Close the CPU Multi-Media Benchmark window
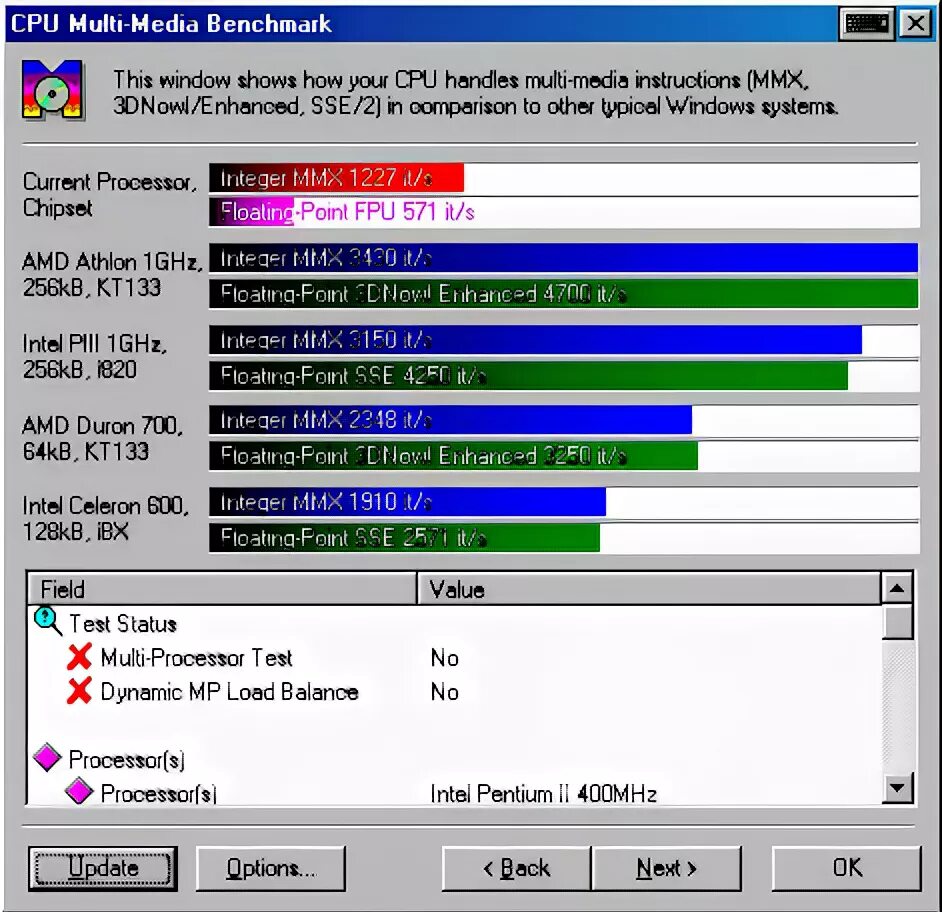 (915, 24)
